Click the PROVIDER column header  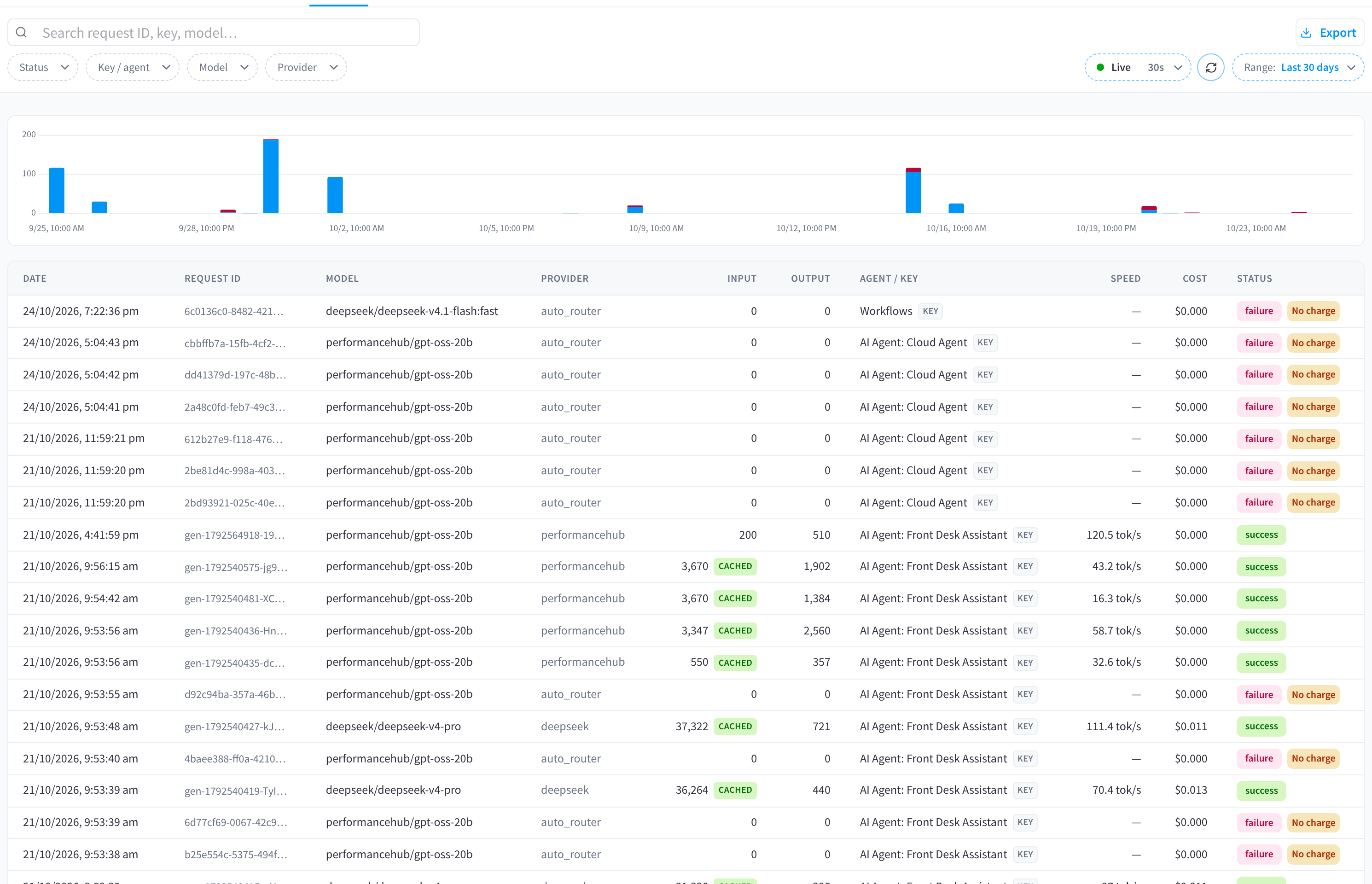coord(564,279)
